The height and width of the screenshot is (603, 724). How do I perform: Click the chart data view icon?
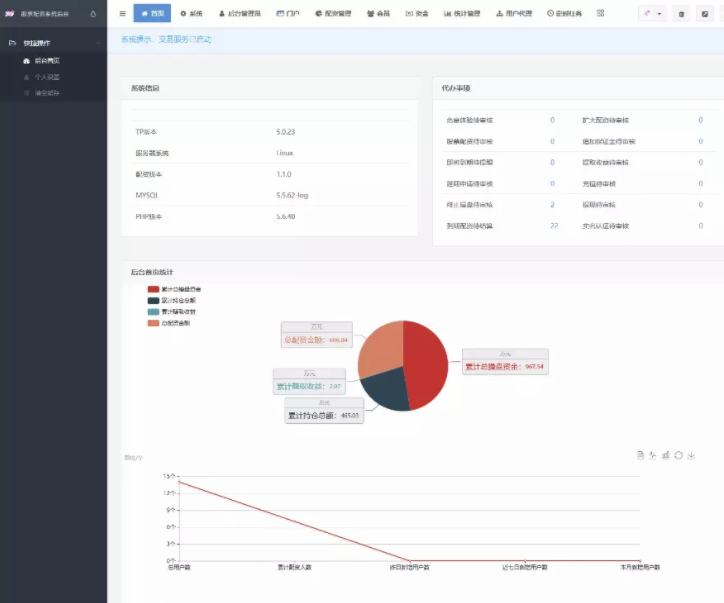point(641,455)
